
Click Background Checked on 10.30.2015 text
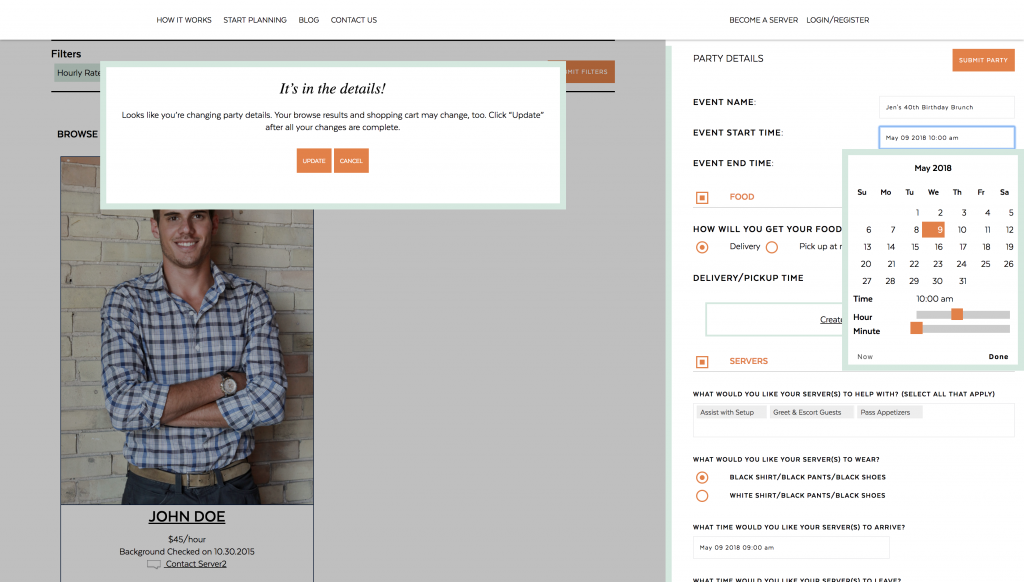(187, 552)
